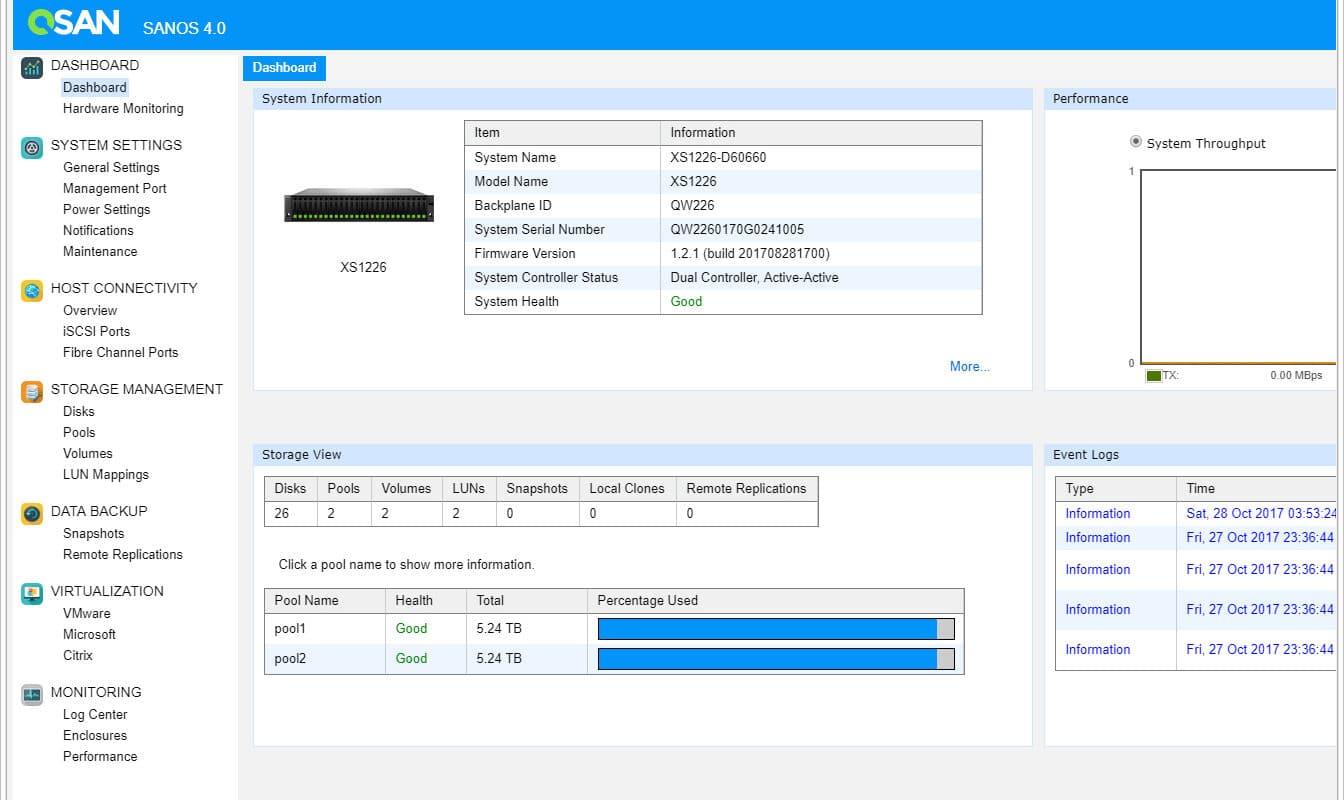Click the Event Logs Time column header
Image resolution: width=1344 pixels, height=800 pixels.
click(1257, 488)
